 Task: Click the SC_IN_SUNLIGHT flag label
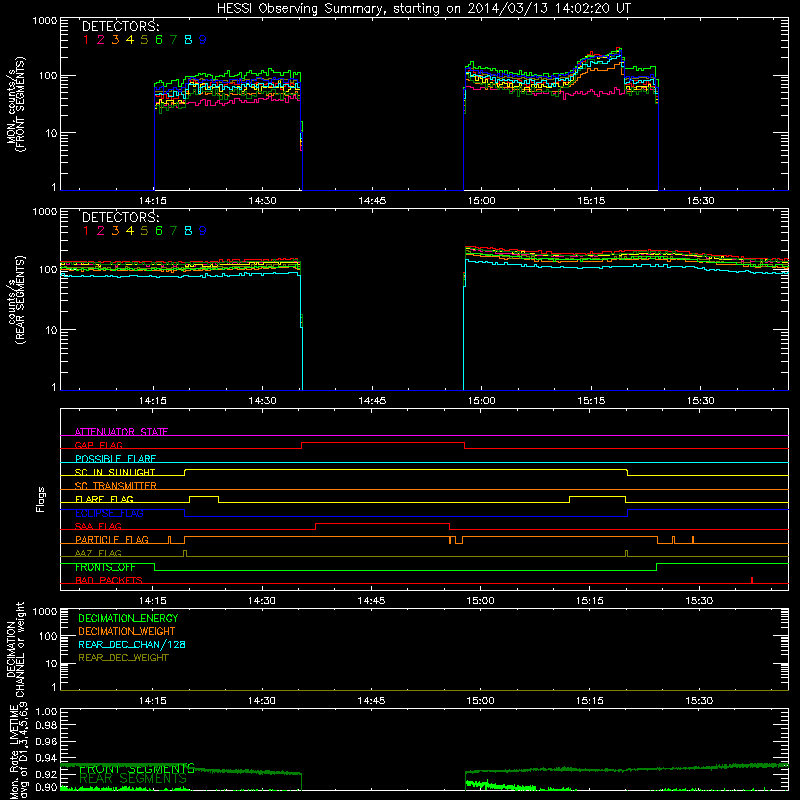(x=115, y=472)
